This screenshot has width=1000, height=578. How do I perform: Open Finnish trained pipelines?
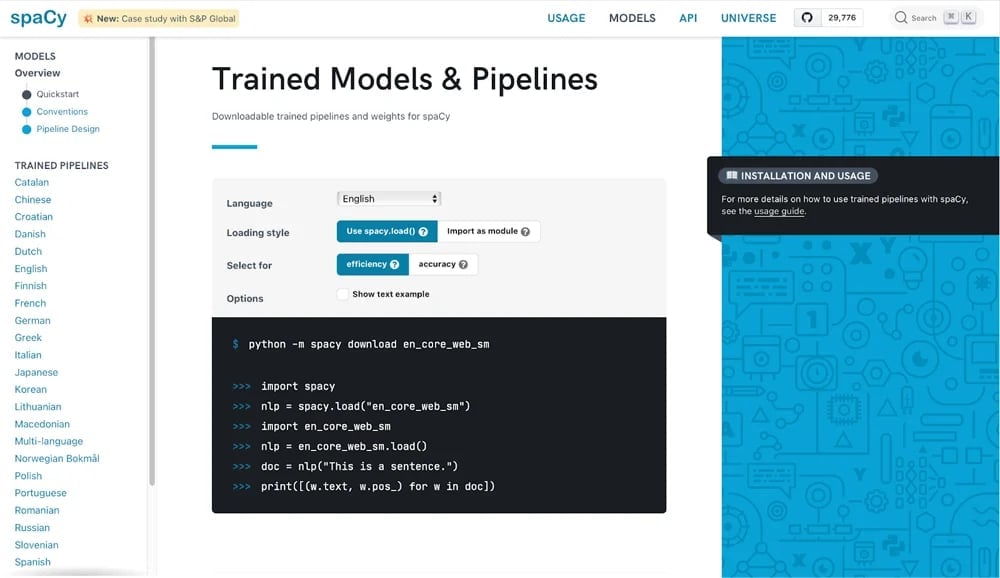coord(31,286)
